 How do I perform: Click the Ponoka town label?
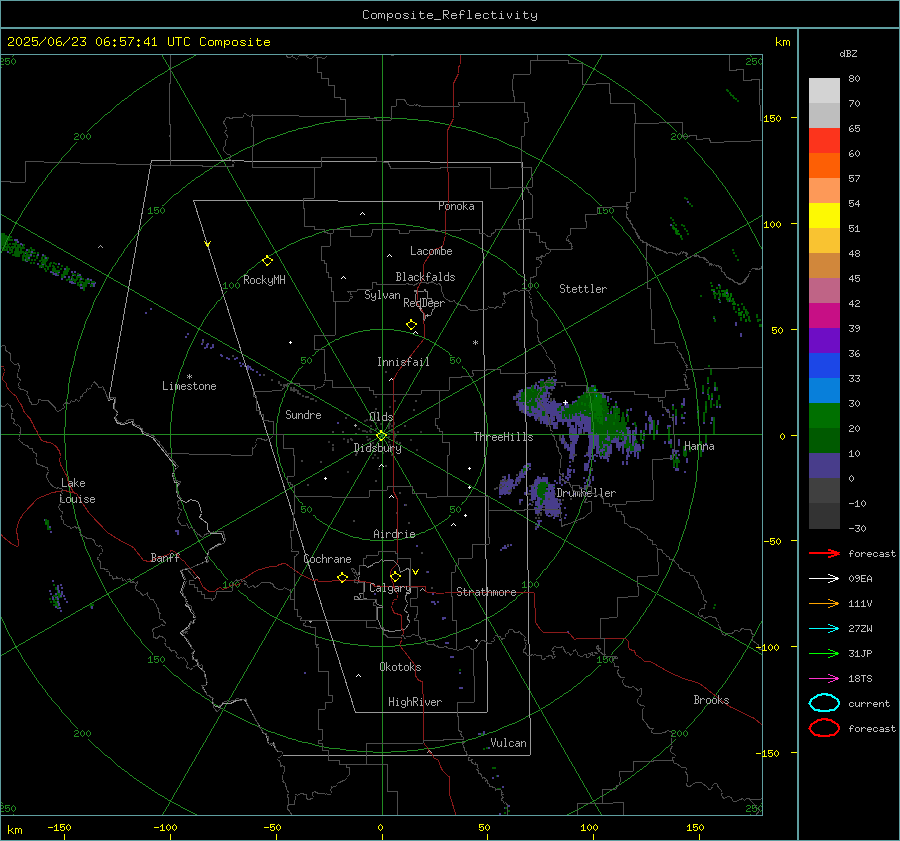pyautogui.click(x=456, y=206)
